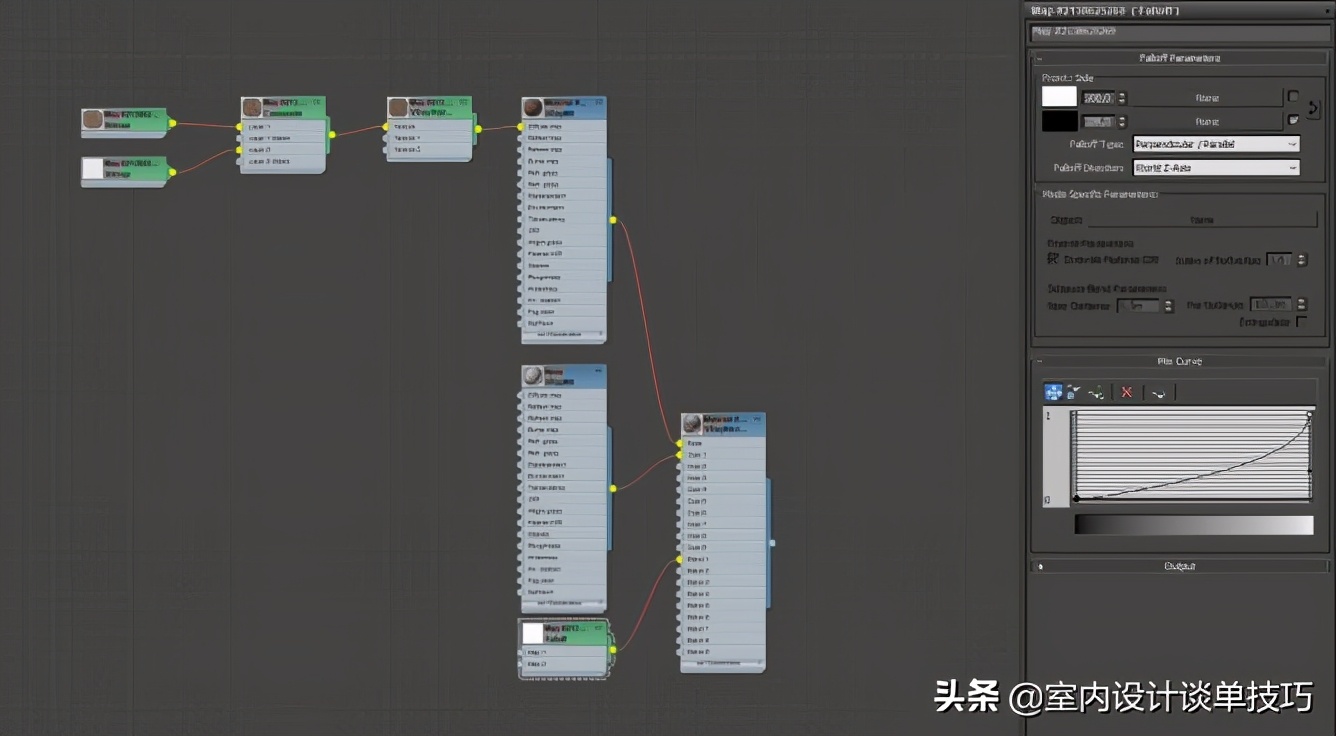1336x736 pixels.
Task: Click the map name input field
Action: click(1179, 32)
